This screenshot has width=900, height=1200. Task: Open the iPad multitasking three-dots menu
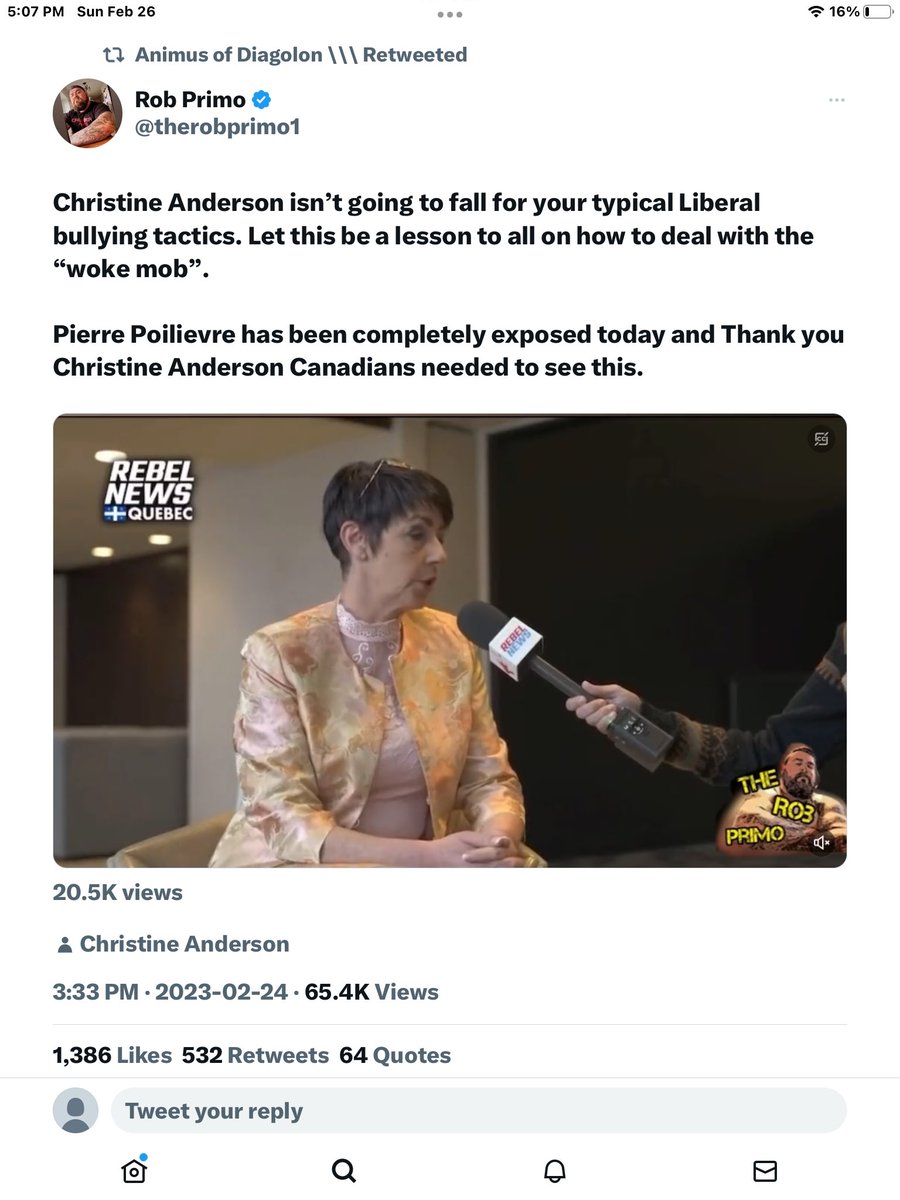click(450, 14)
